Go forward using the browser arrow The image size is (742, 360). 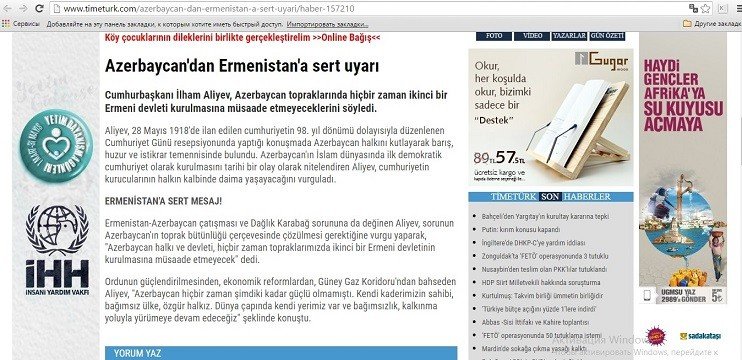[22, 8]
